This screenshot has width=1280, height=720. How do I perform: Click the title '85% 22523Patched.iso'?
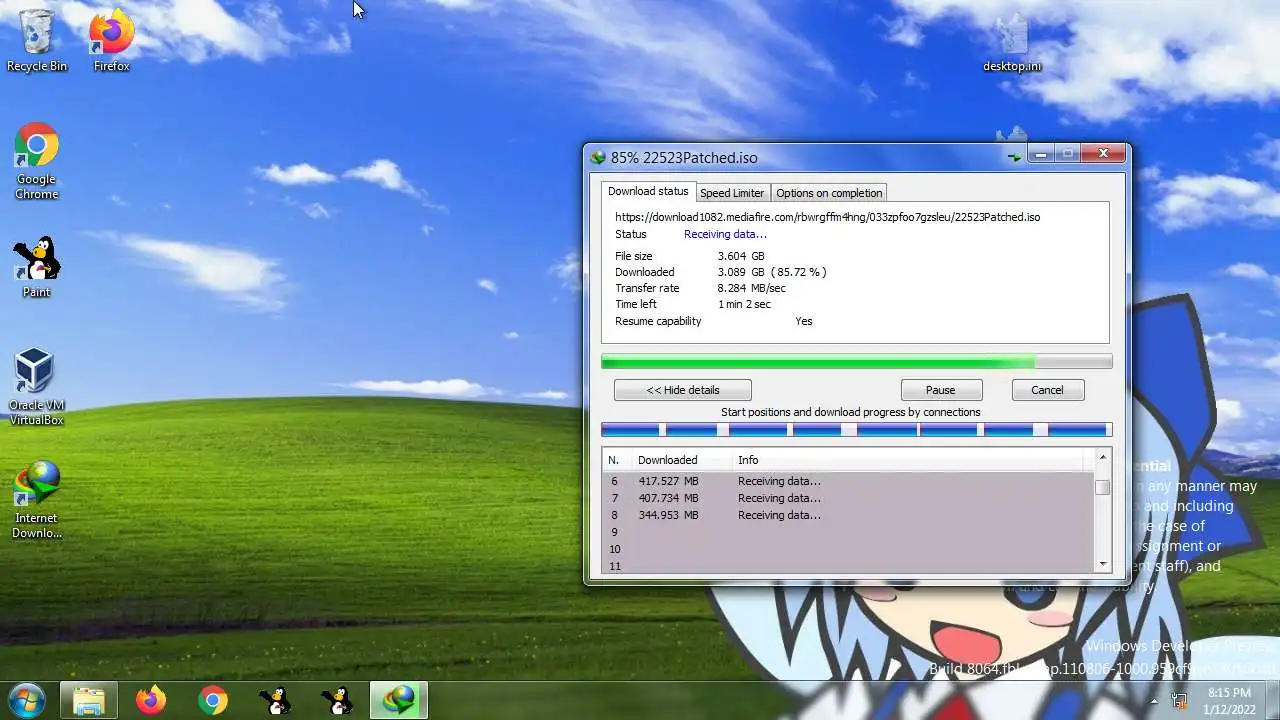click(x=684, y=158)
